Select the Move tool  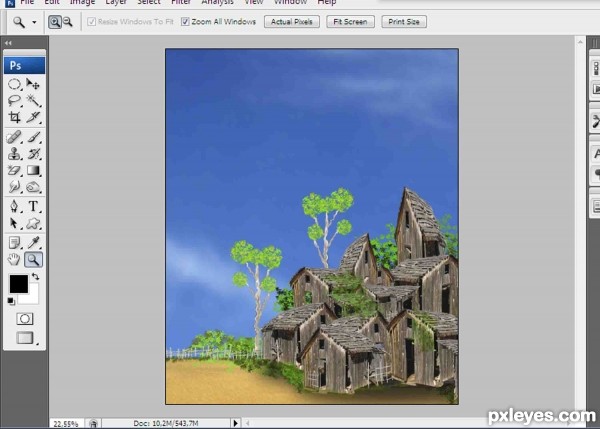(x=33, y=84)
